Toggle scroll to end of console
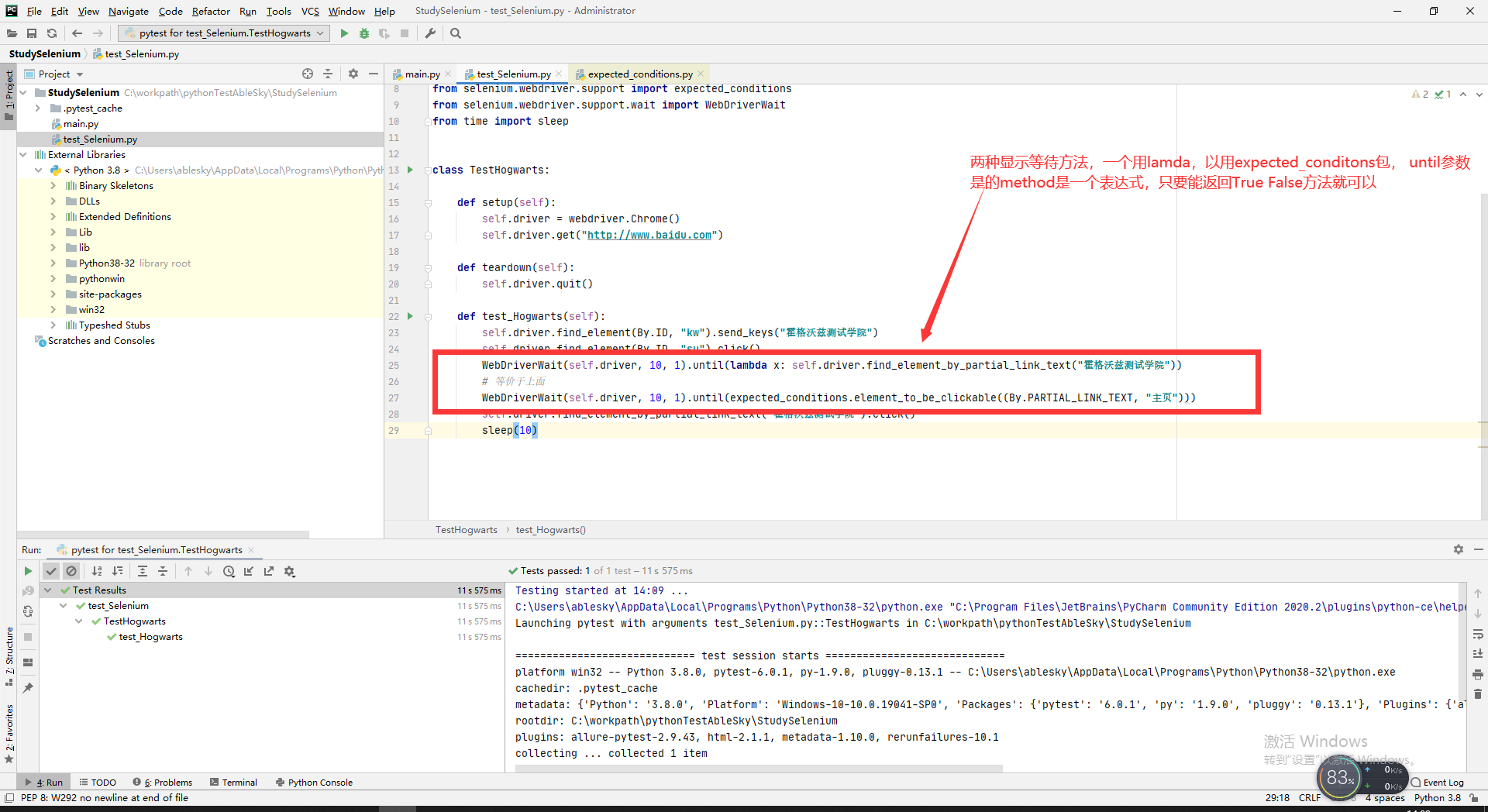The image size is (1488, 812). tap(1478, 654)
